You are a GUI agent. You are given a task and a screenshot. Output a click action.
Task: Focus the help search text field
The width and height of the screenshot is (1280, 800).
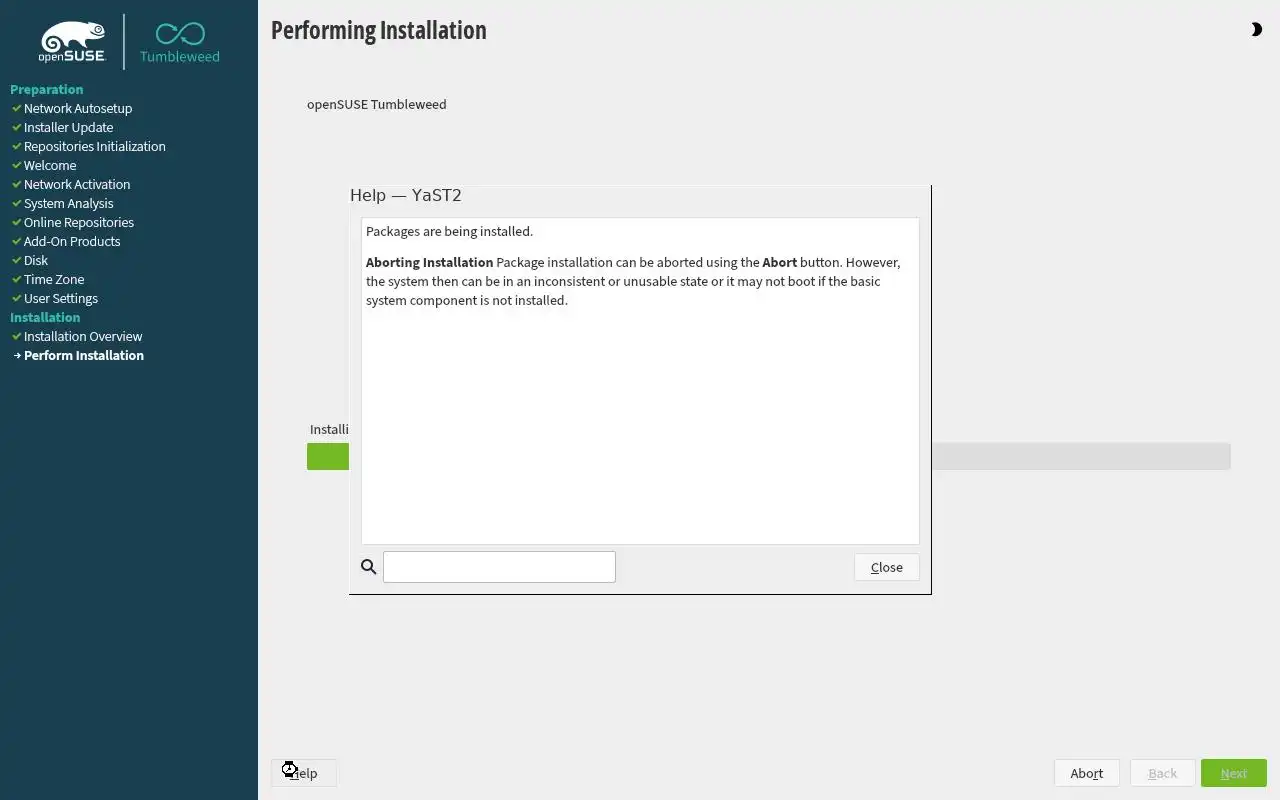(x=499, y=567)
